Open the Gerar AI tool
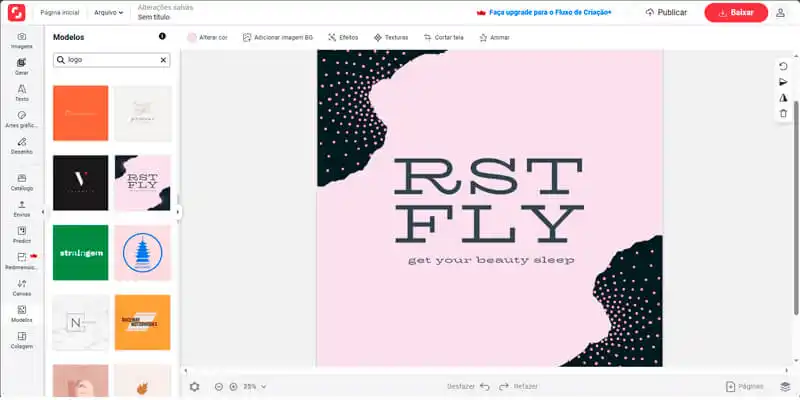Image resolution: width=800 pixels, height=400 pixels. click(21, 67)
